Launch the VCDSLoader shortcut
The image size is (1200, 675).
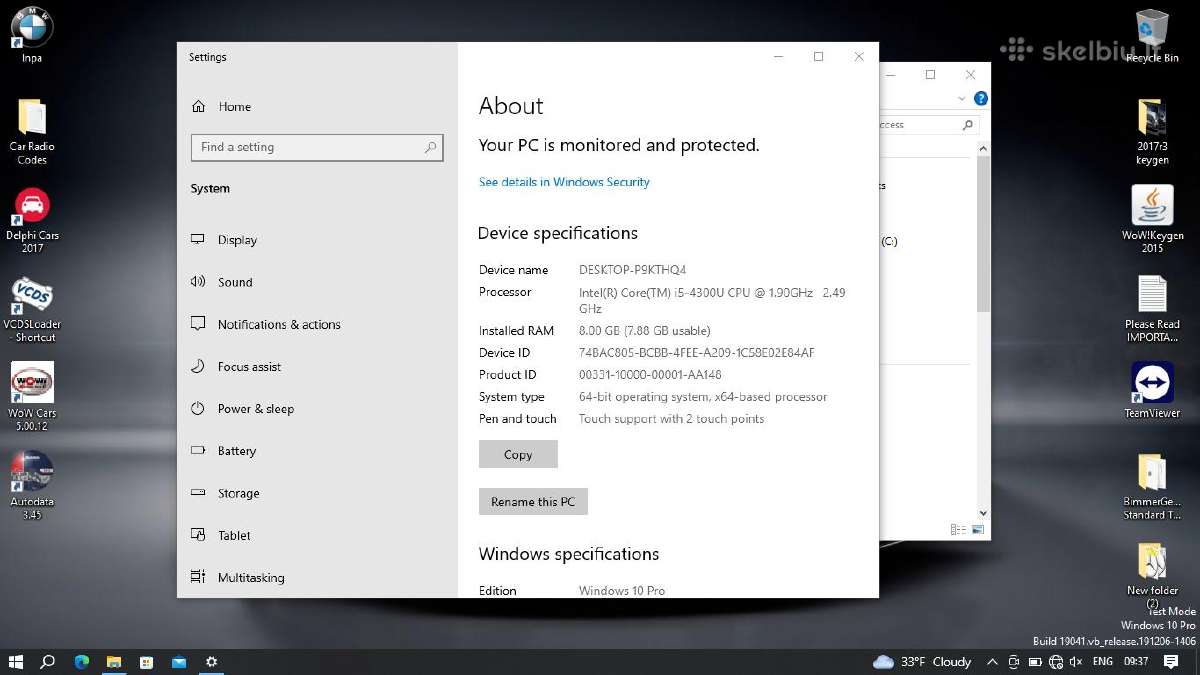pyautogui.click(x=32, y=309)
